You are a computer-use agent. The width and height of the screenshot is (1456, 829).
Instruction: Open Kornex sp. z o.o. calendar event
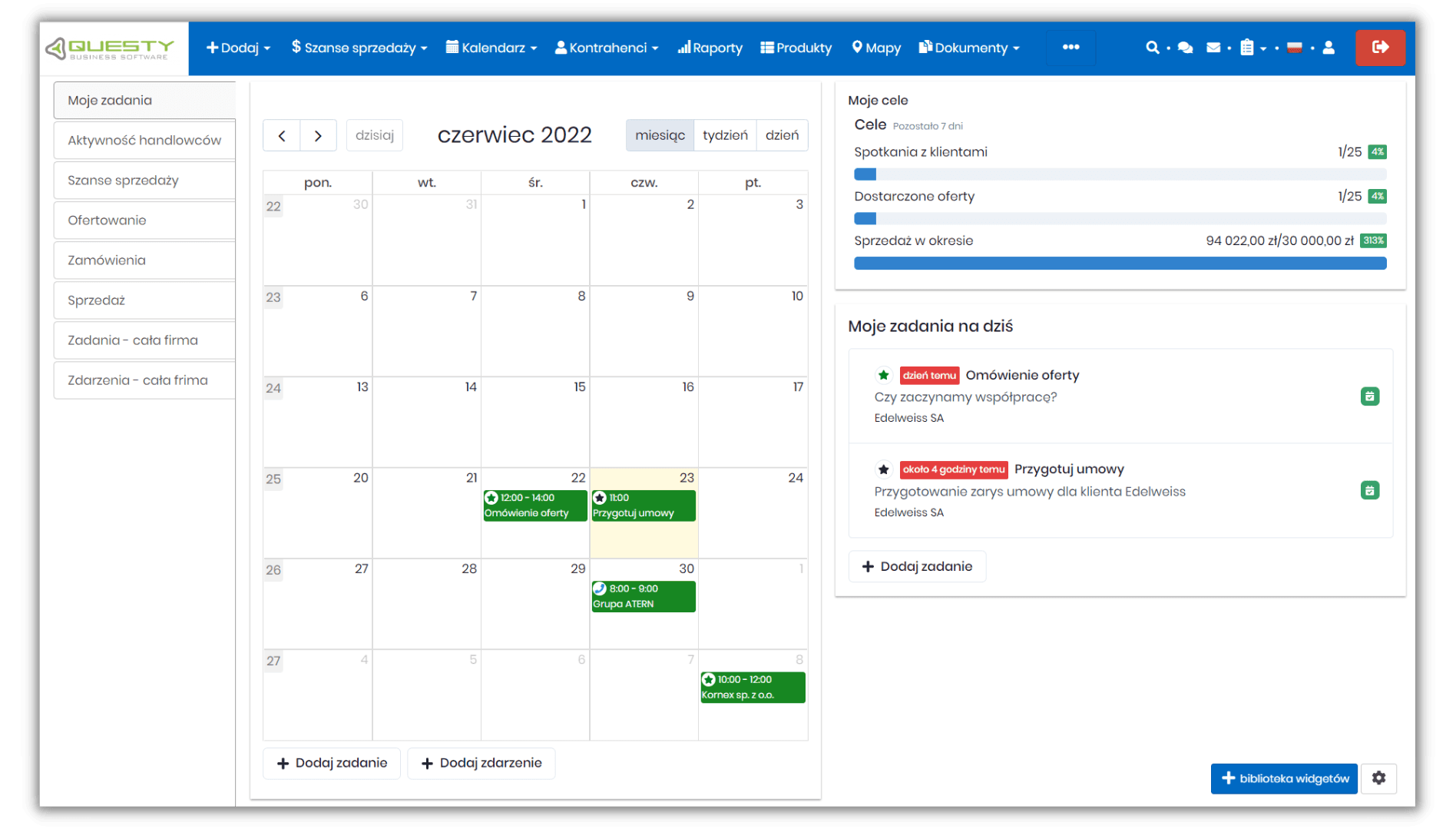click(x=753, y=688)
